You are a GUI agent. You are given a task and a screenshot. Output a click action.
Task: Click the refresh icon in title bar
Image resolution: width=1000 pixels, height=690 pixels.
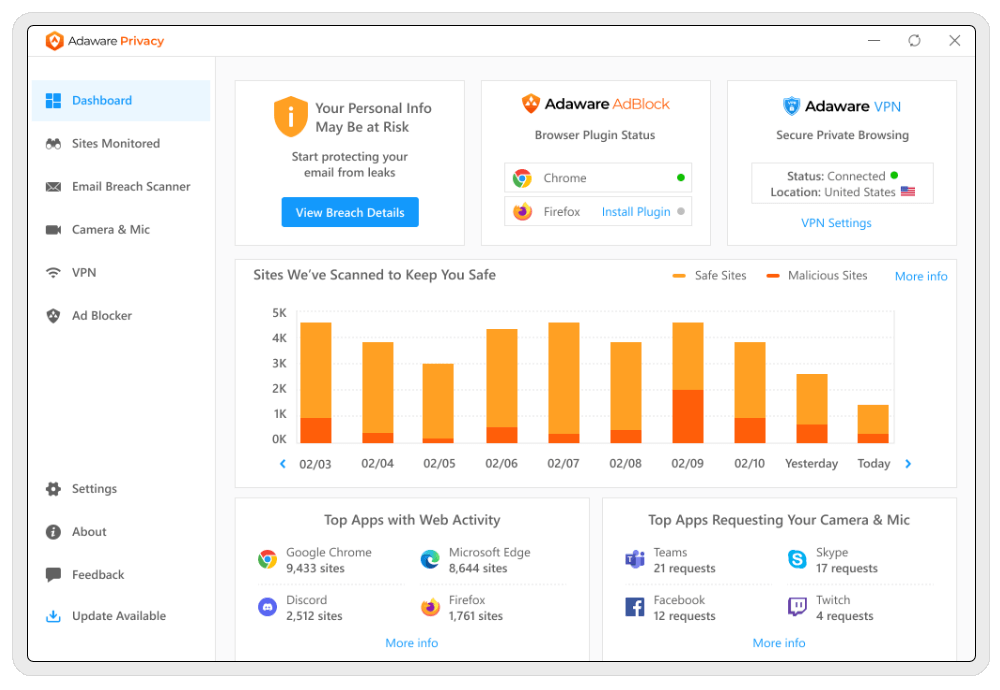pyautogui.click(x=914, y=41)
